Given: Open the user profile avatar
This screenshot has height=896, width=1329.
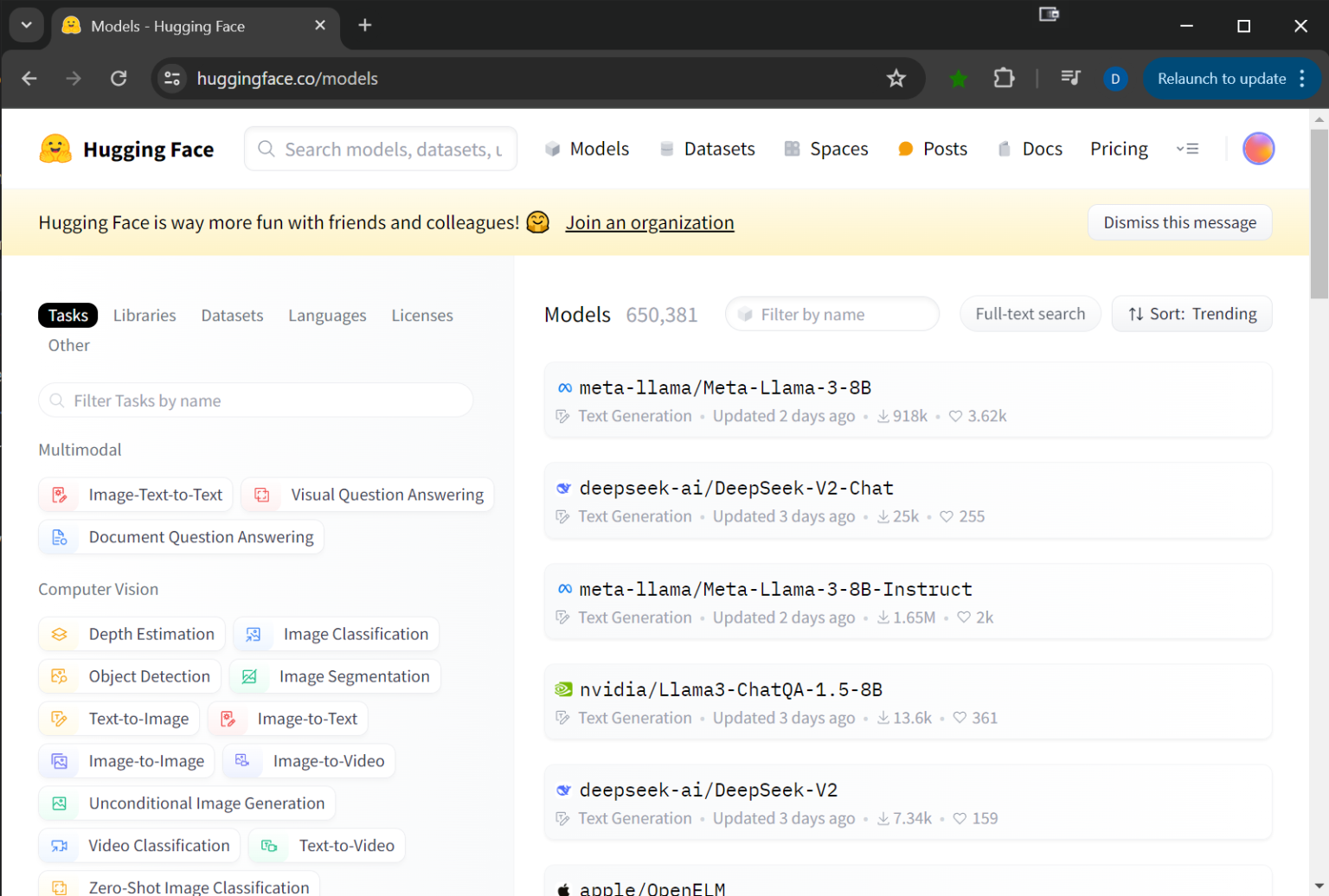Looking at the screenshot, I should [1257, 149].
